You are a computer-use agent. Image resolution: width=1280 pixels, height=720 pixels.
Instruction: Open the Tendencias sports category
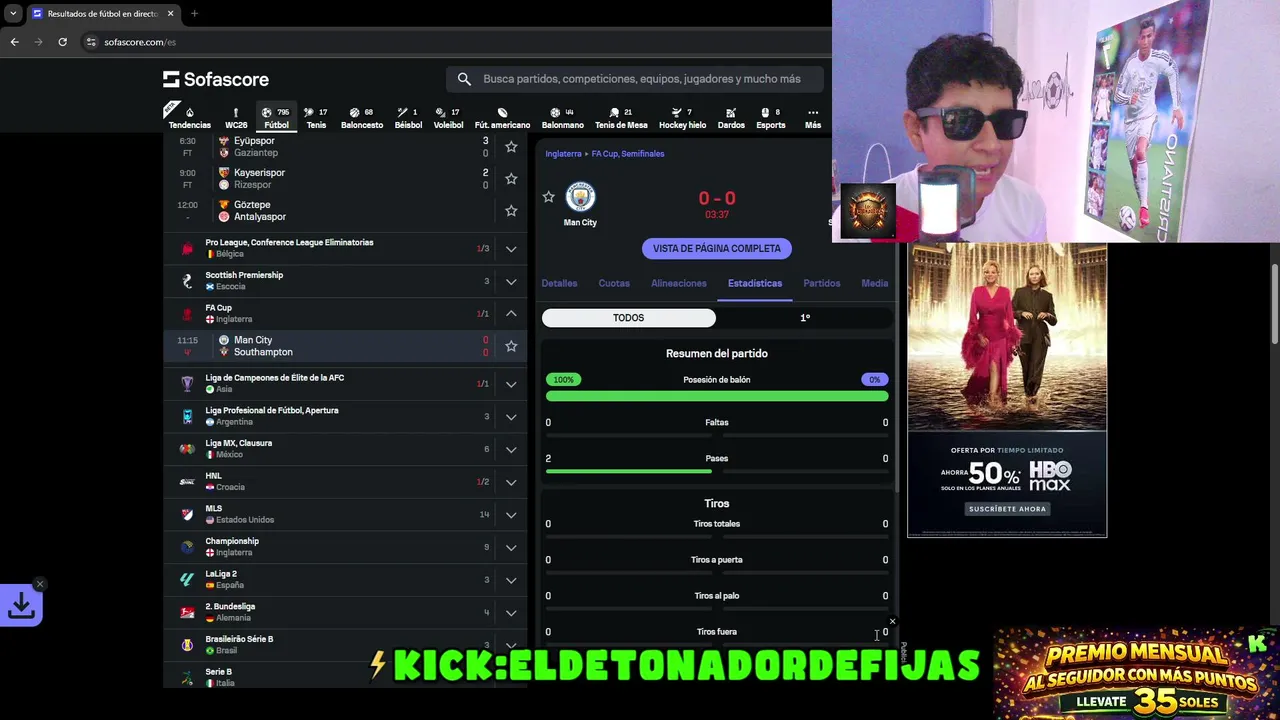tap(189, 118)
